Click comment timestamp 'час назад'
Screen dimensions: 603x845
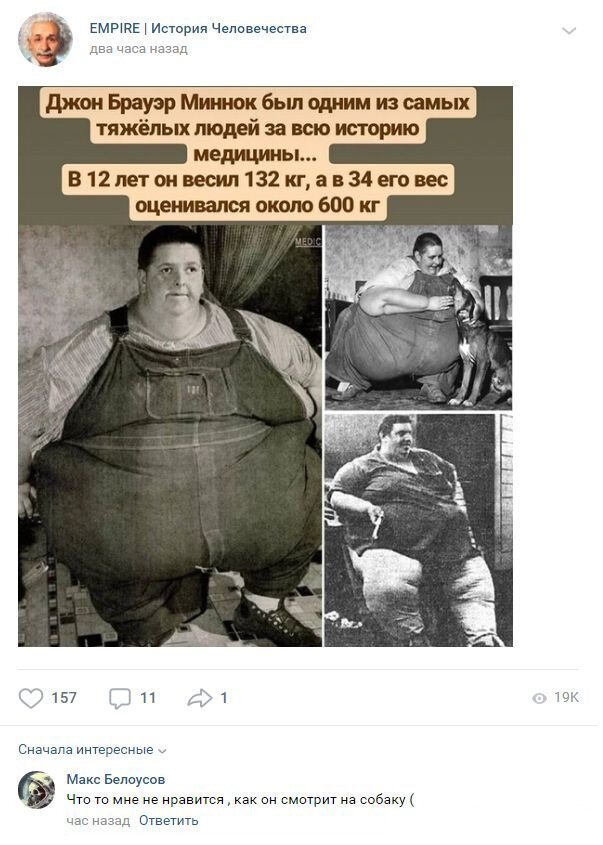tap(98, 821)
